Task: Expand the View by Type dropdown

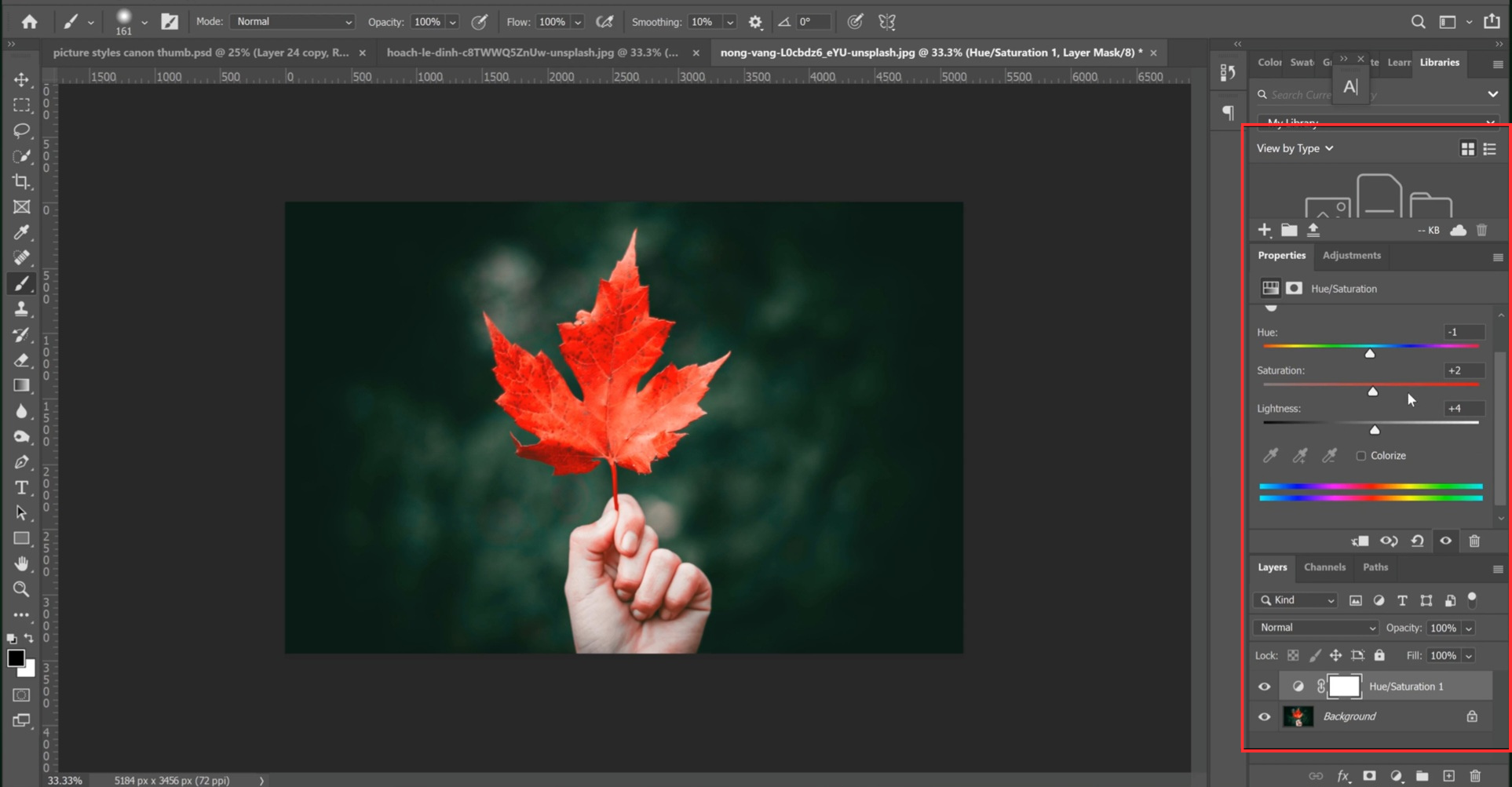Action: point(1295,148)
